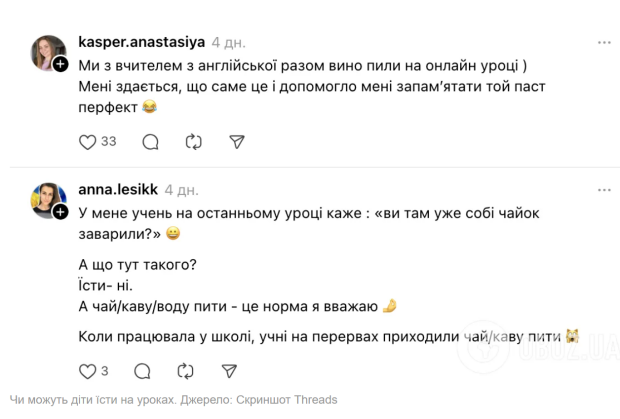Reply to kasper.anastasiya's post via comment icon

(x=150, y=142)
